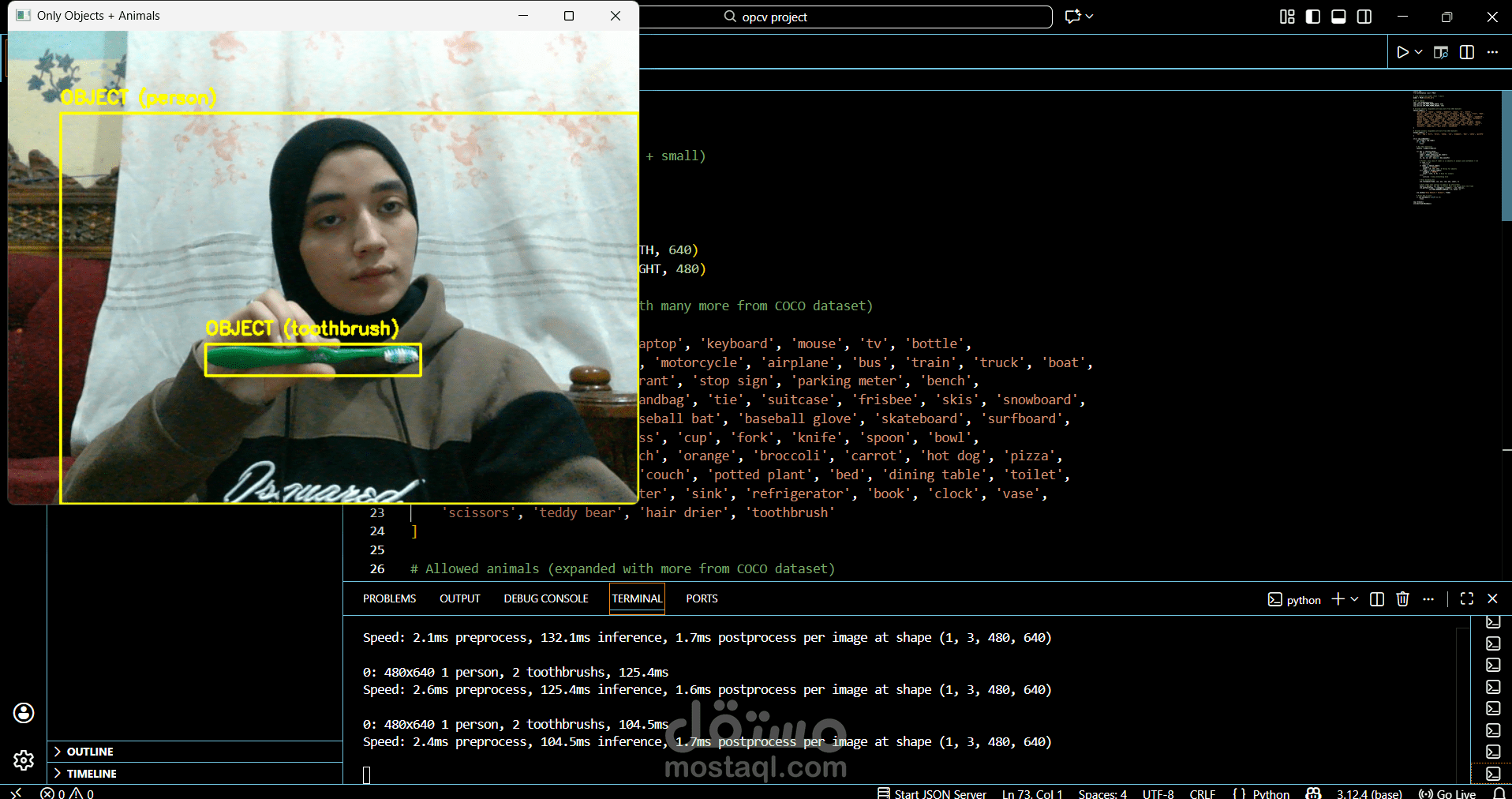
Task: Switch to the PROBLEMS tab
Action: point(389,598)
